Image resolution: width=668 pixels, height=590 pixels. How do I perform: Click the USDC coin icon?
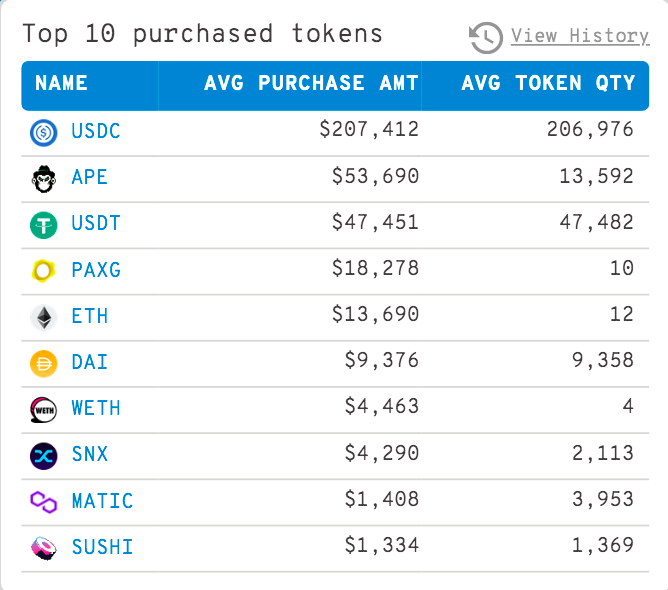(44, 131)
